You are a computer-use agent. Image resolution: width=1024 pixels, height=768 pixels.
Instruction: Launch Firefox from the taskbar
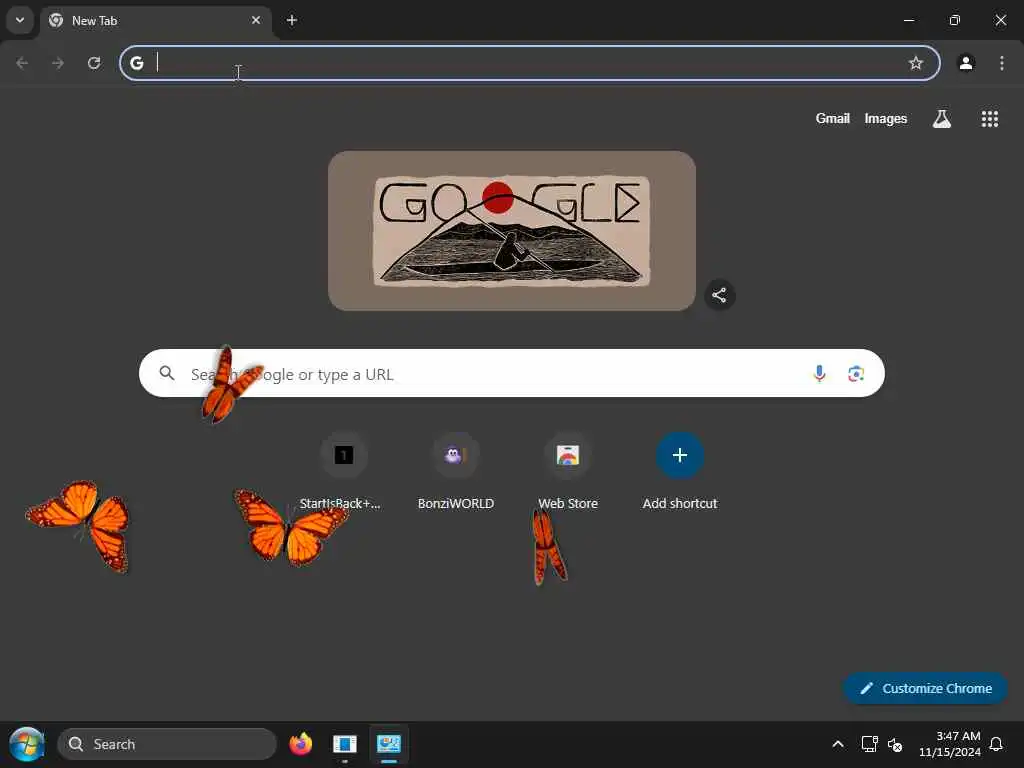pos(300,744)
